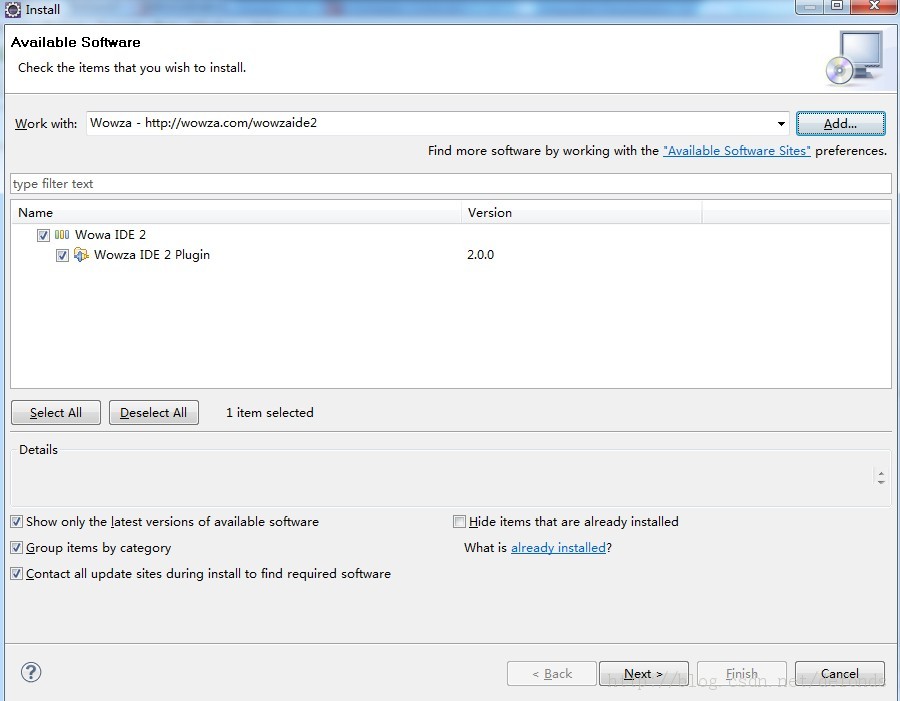900x701 pixels.
Task: Click the Back button
Action: click(552, 673)
